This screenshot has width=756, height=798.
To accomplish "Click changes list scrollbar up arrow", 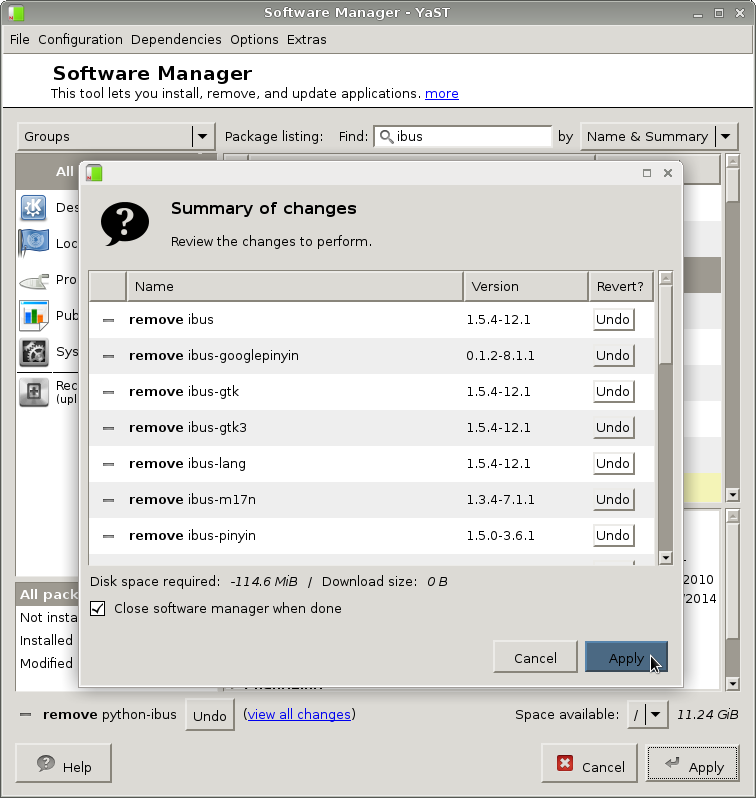I will pos(665,278).
